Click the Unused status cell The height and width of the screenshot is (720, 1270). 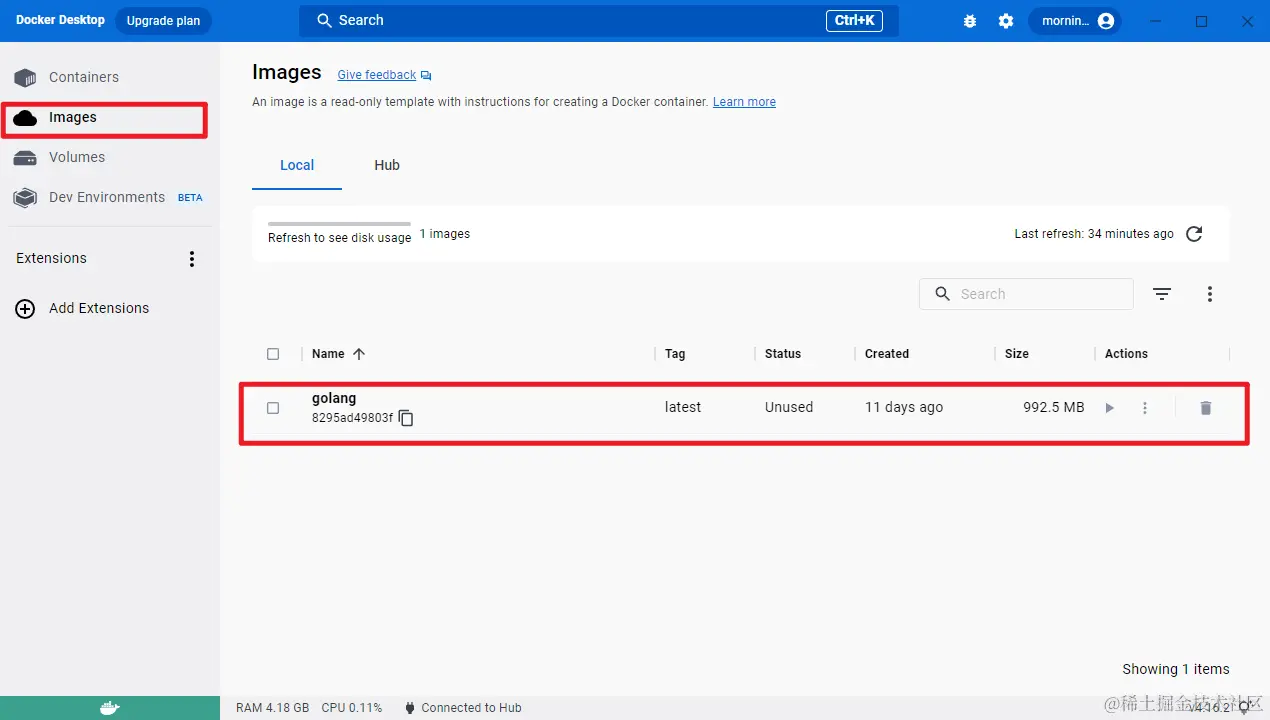click(789, 407)
